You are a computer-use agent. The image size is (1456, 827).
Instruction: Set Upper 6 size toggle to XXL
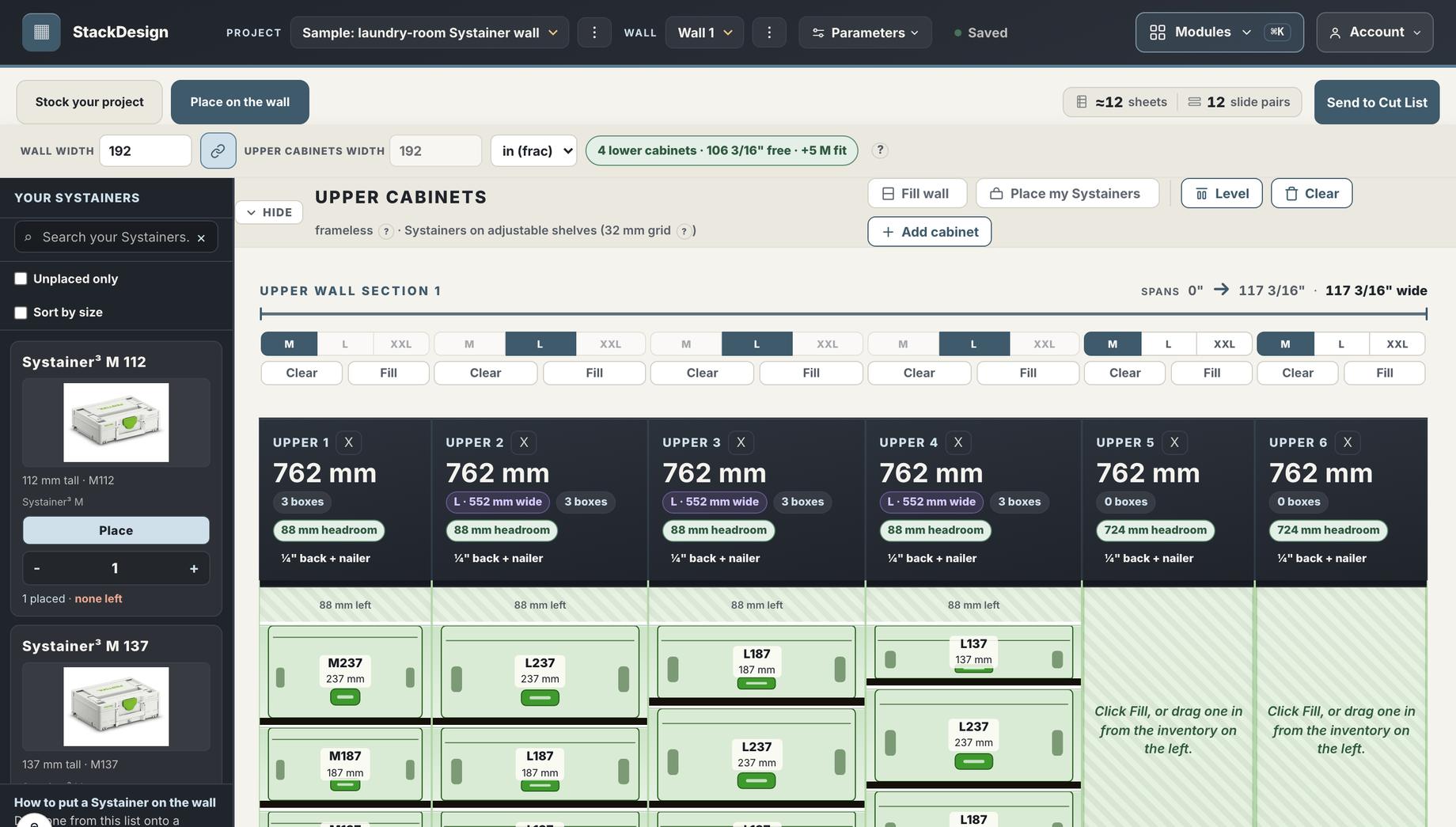pyautogui.click(x=1397, y=344)
